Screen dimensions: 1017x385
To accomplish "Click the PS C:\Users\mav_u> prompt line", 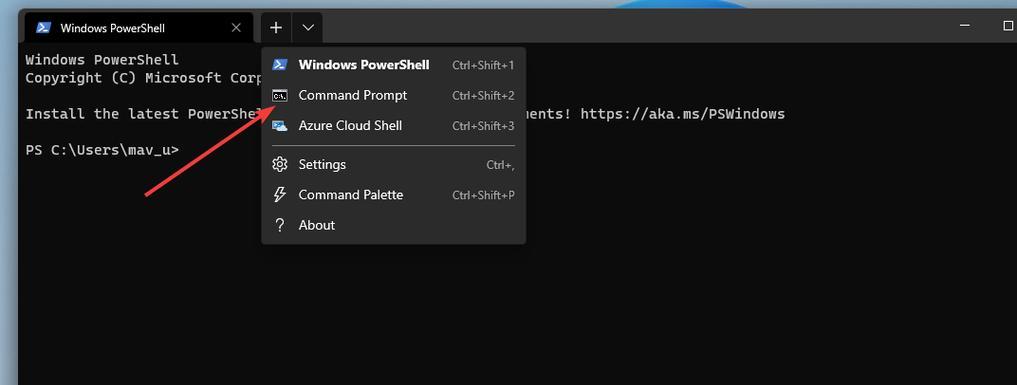I will [102, 150].
